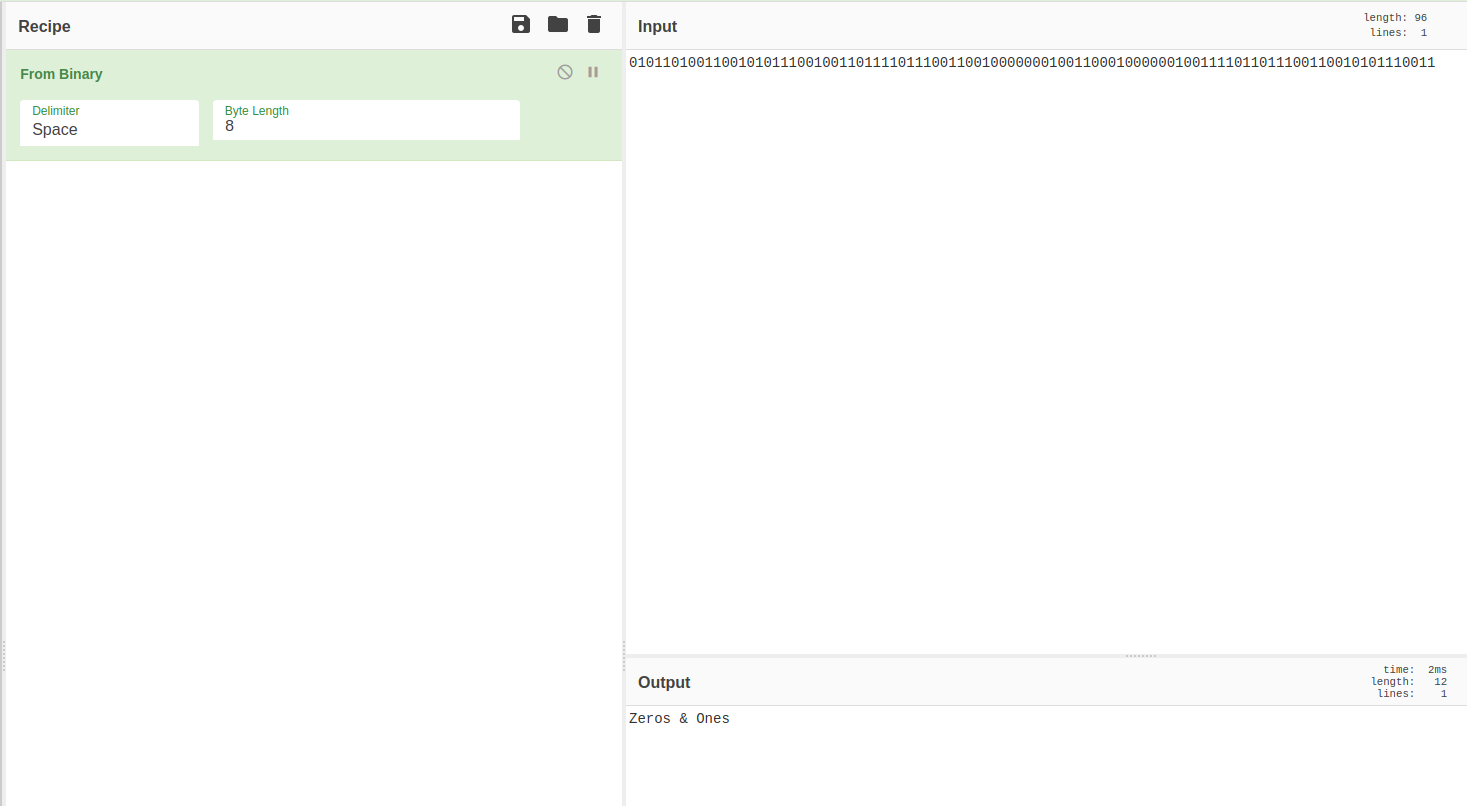The image size is (1467, 806).
Task: Open the Delimiter dropdown set to Space
Action: click(109, 122)
